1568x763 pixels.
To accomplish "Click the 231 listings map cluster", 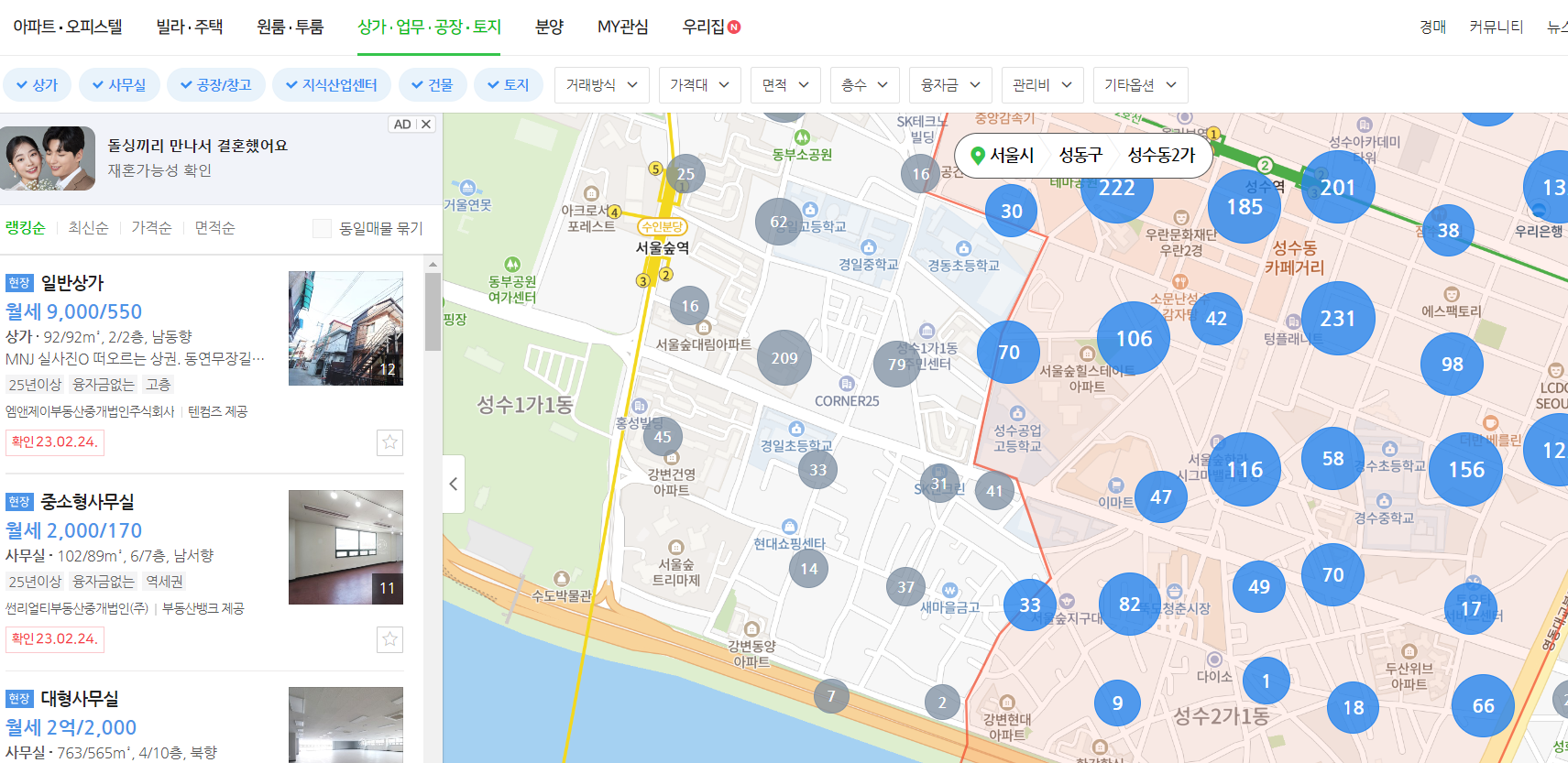I will (1338, 318).
